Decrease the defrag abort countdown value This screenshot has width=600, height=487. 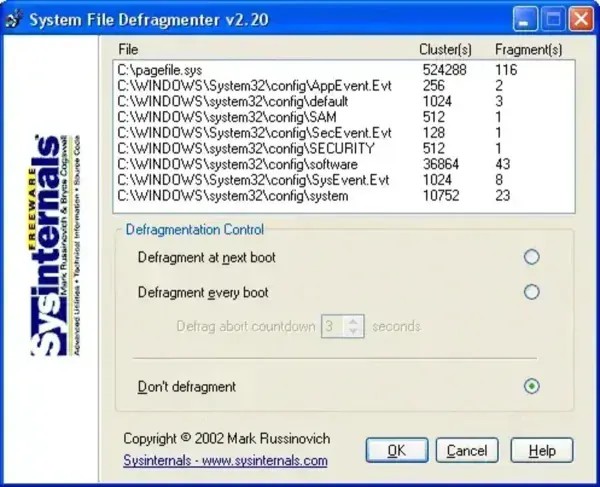pos(355,331)
